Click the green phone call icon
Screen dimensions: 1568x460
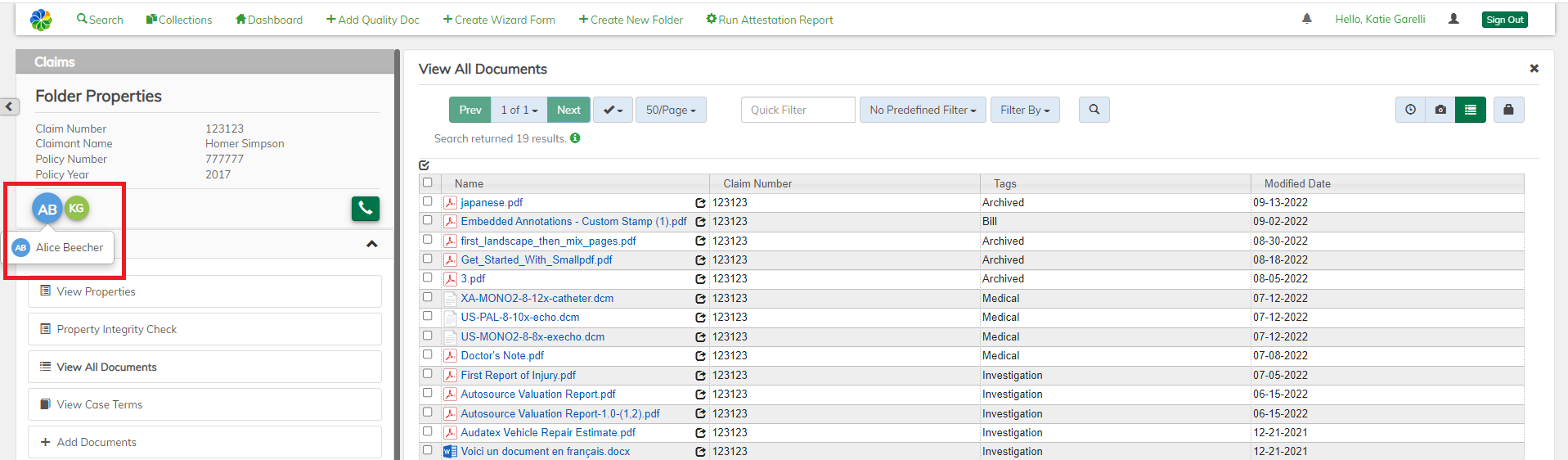(x=366, y=209)
